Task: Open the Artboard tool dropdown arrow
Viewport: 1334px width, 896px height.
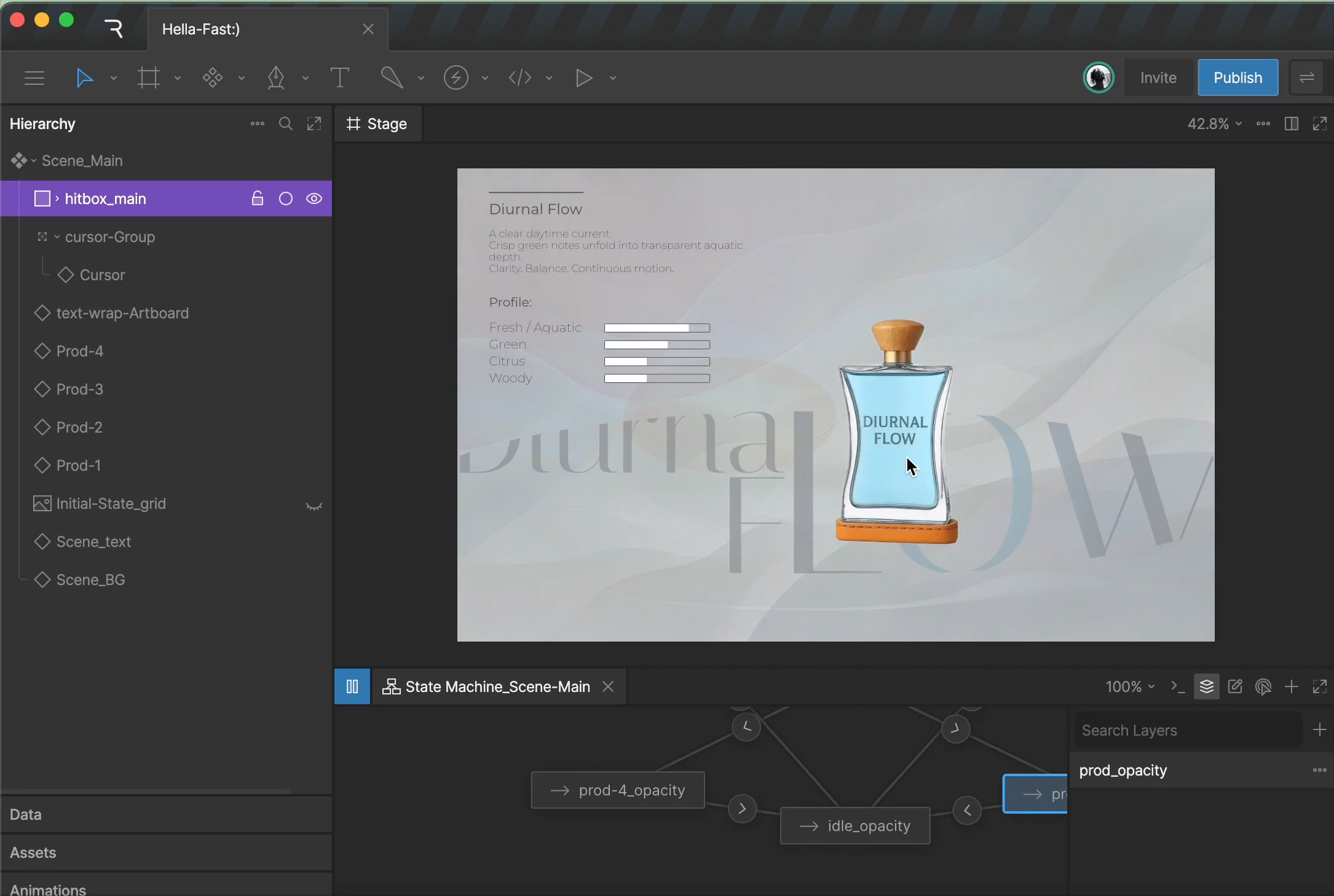Action: pyautogui.click(x=178, y=78)
